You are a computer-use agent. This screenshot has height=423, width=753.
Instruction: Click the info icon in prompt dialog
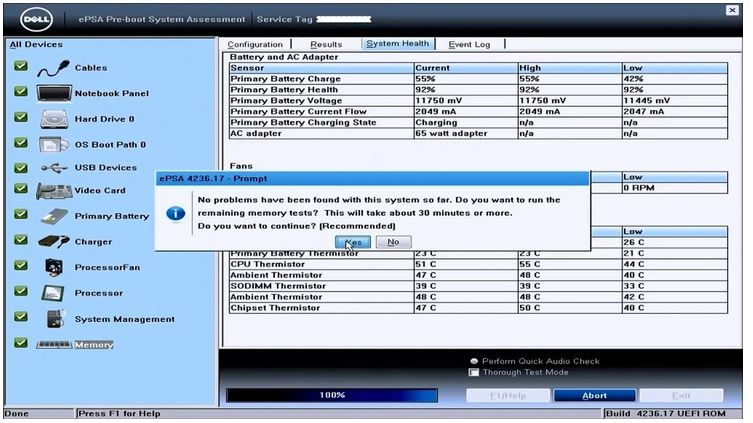(x=176, y=213)
